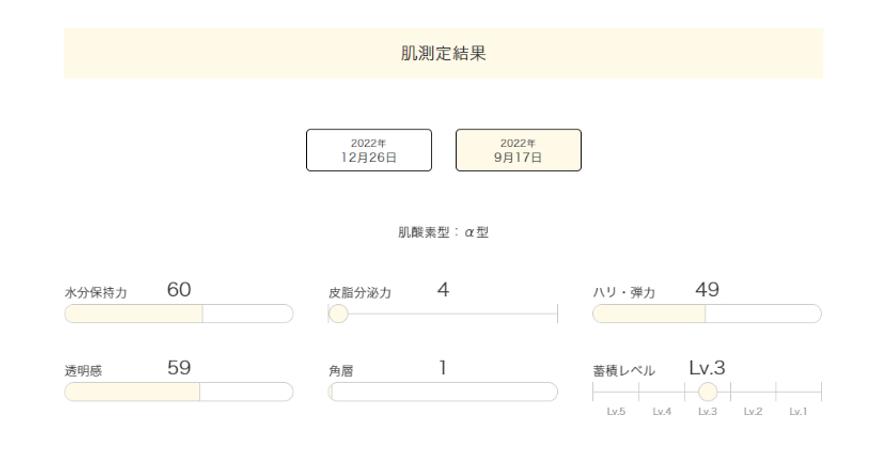891x473 pixels.
Task: Click the Lv.1 tick label
Action: [x=797, y=413]
